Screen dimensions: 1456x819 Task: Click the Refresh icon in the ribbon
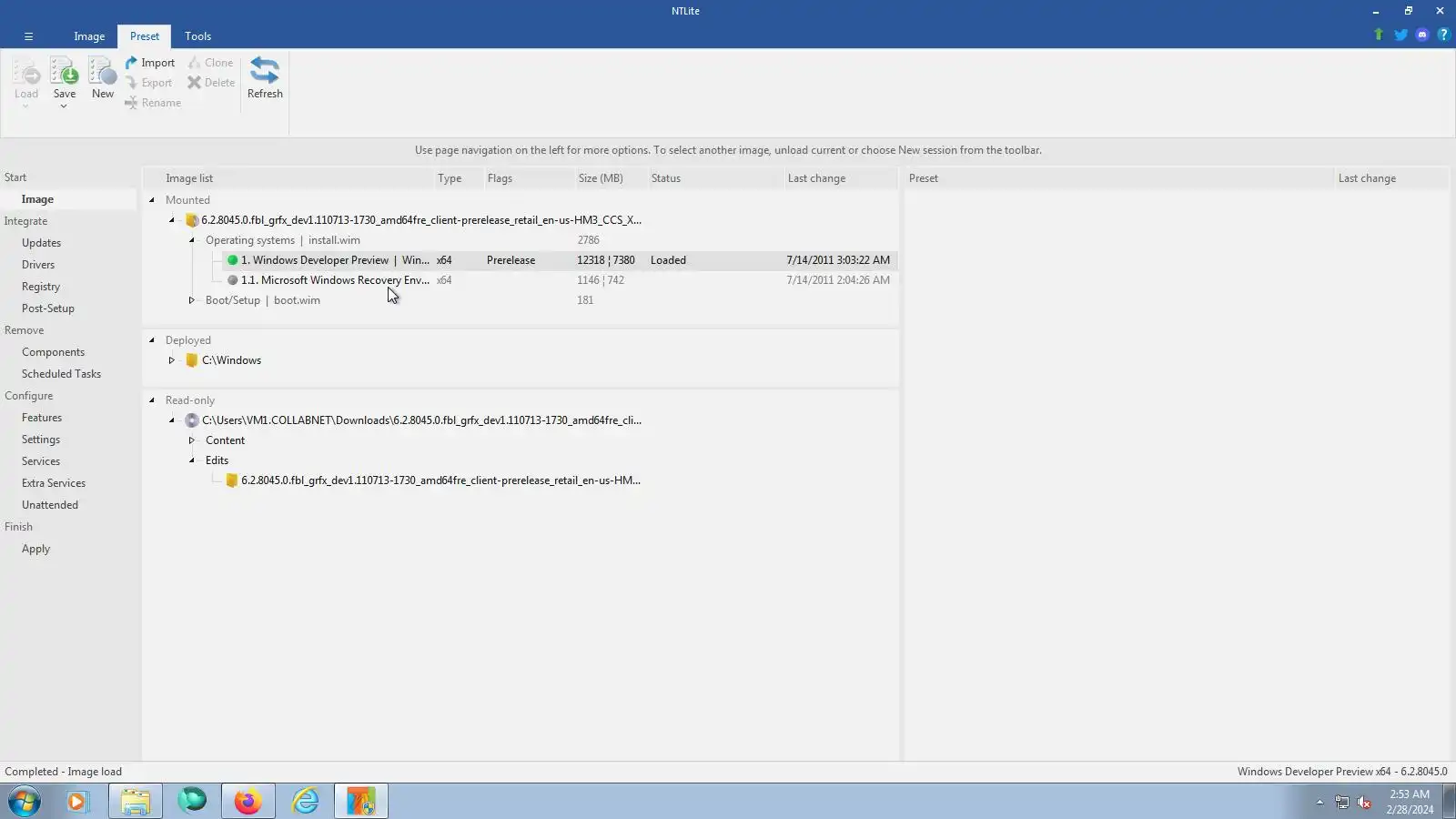[265, 72]
